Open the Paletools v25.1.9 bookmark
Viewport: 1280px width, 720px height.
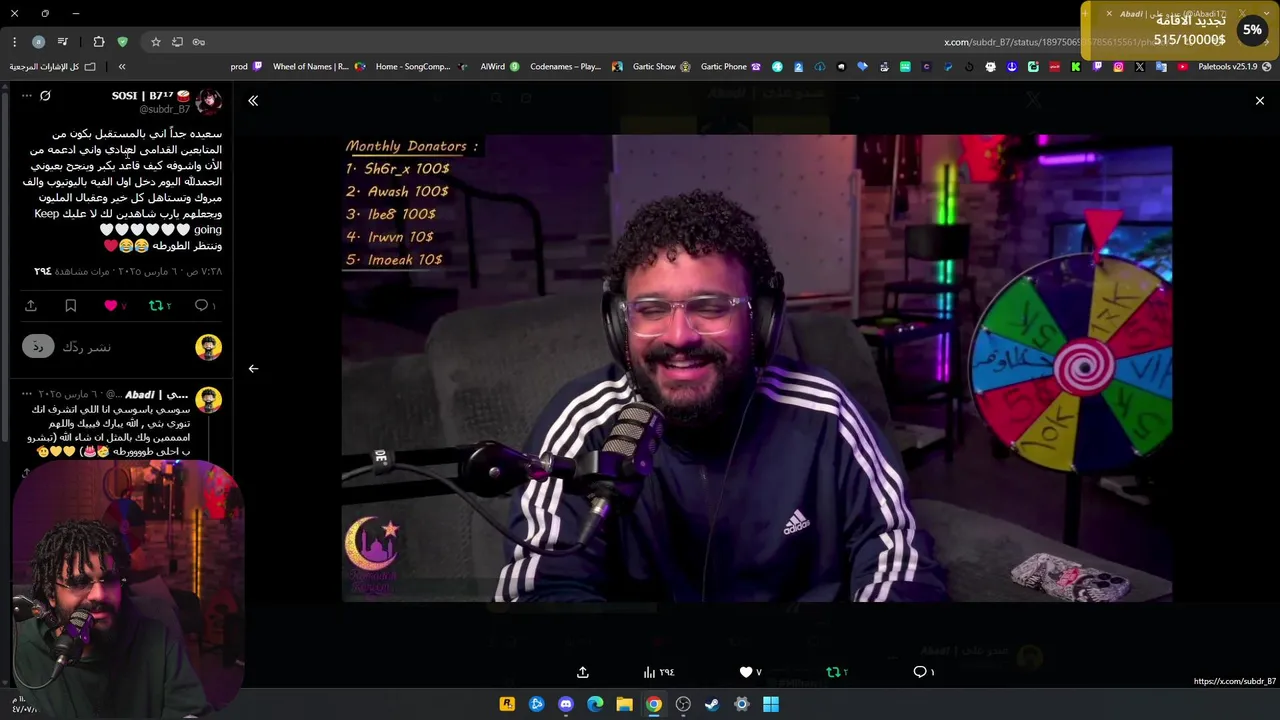click(1235, 67)
